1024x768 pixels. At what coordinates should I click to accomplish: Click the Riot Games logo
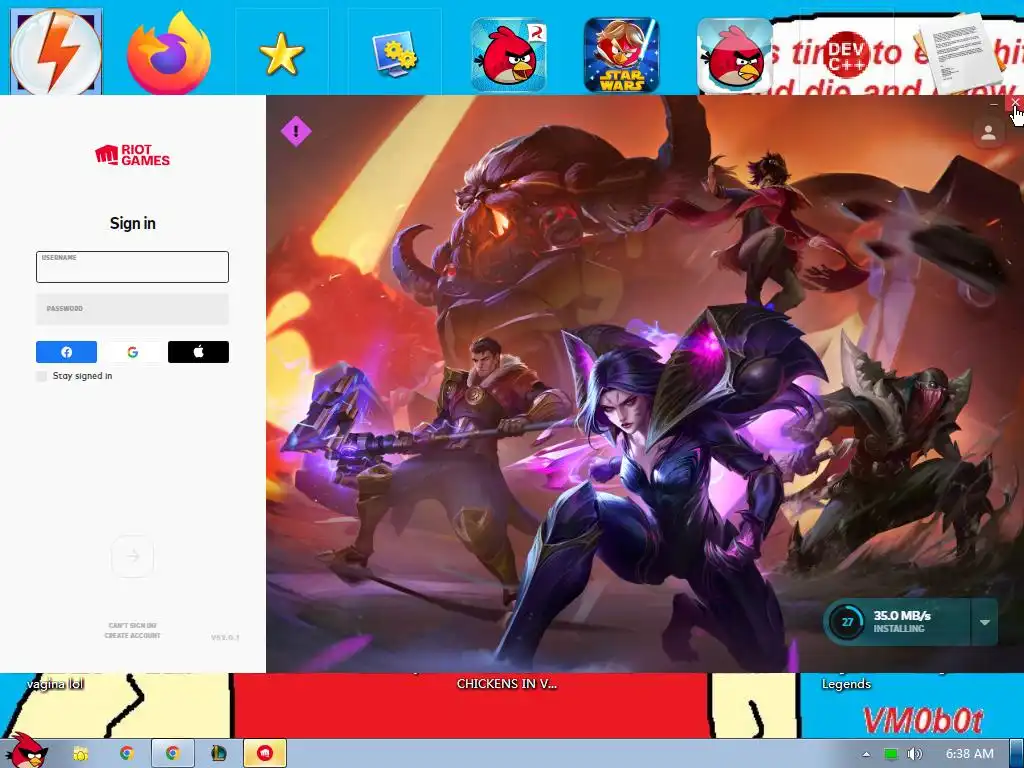click(x=133, y=155)
